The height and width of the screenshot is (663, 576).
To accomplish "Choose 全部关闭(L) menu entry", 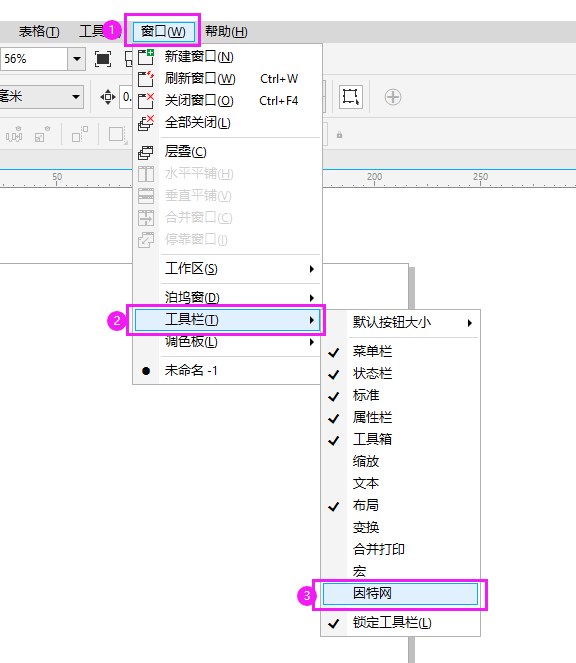I will pyautogui.click(x=228, y=123).
